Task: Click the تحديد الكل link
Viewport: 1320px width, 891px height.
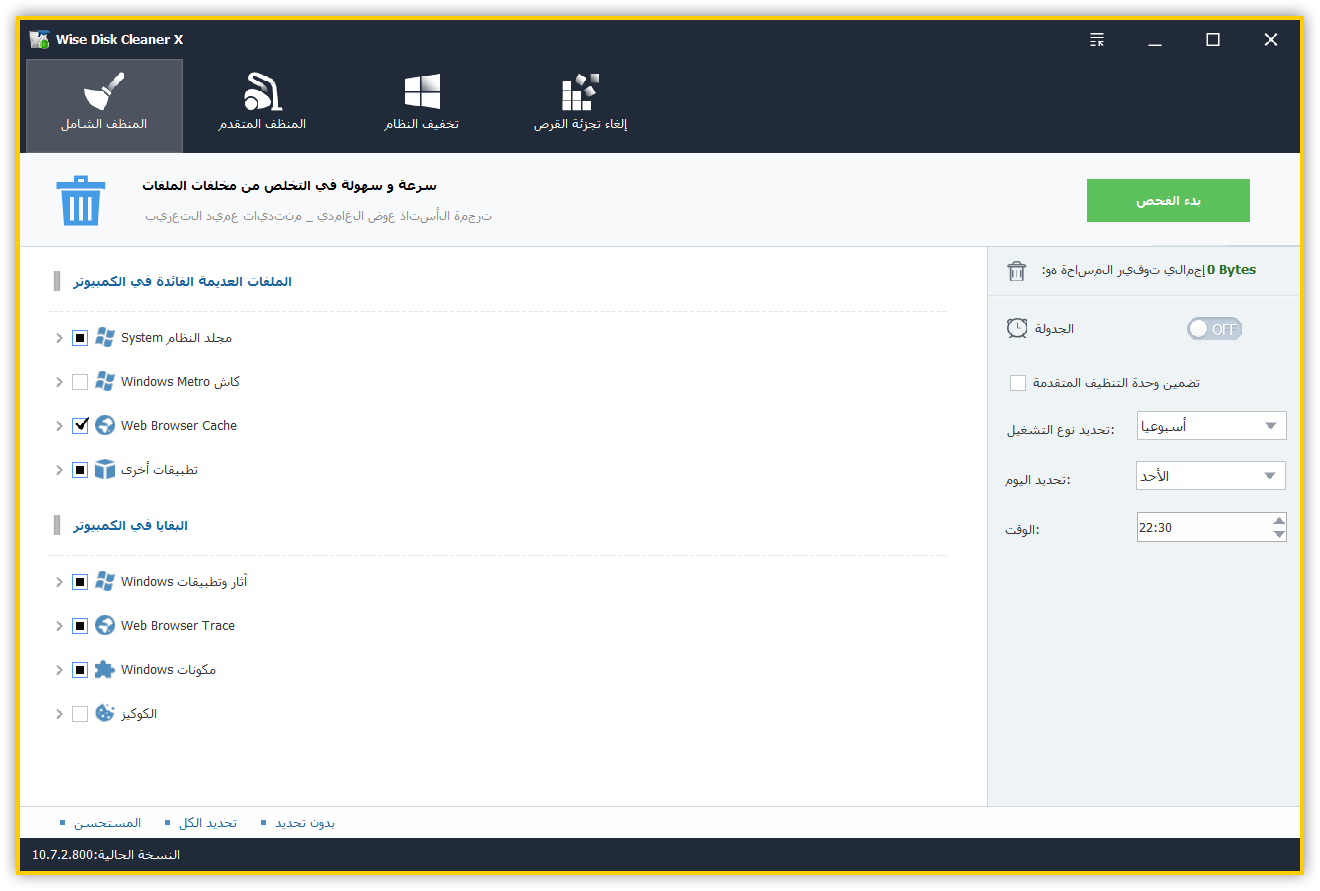Action: 207,823
